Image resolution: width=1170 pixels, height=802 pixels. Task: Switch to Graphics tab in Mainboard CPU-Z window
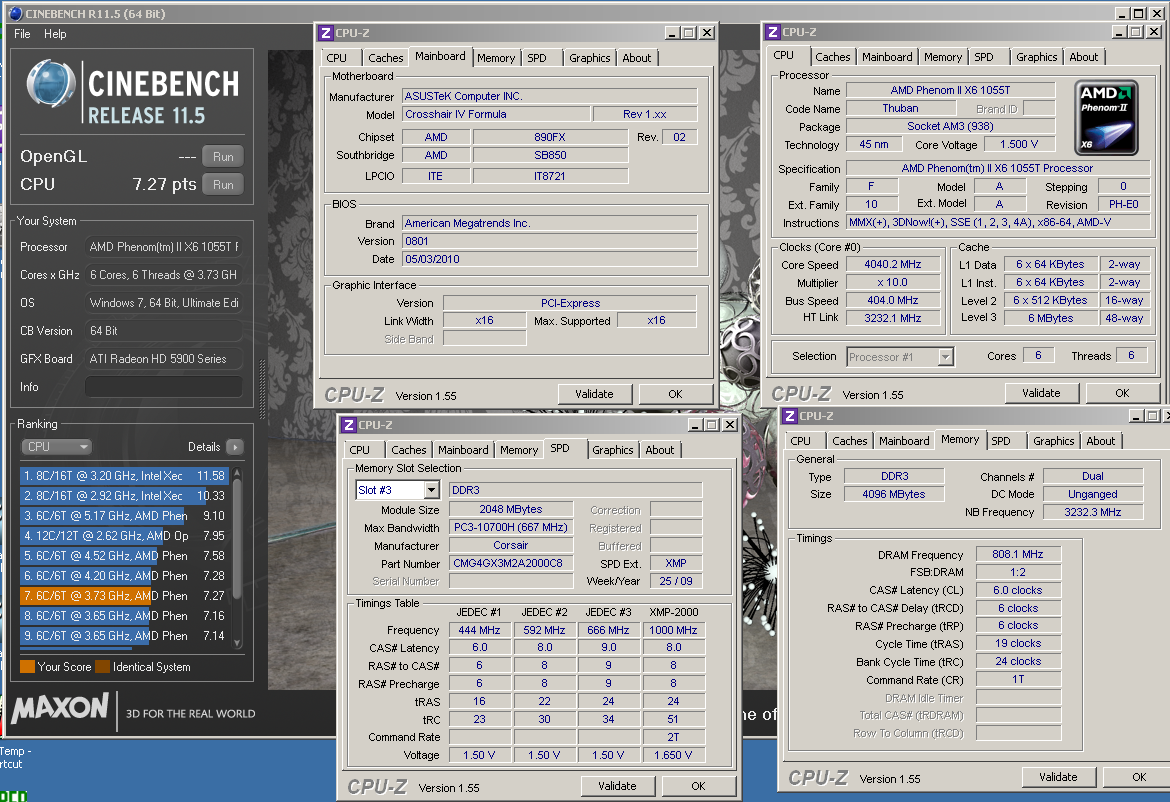tap(589, 57)
